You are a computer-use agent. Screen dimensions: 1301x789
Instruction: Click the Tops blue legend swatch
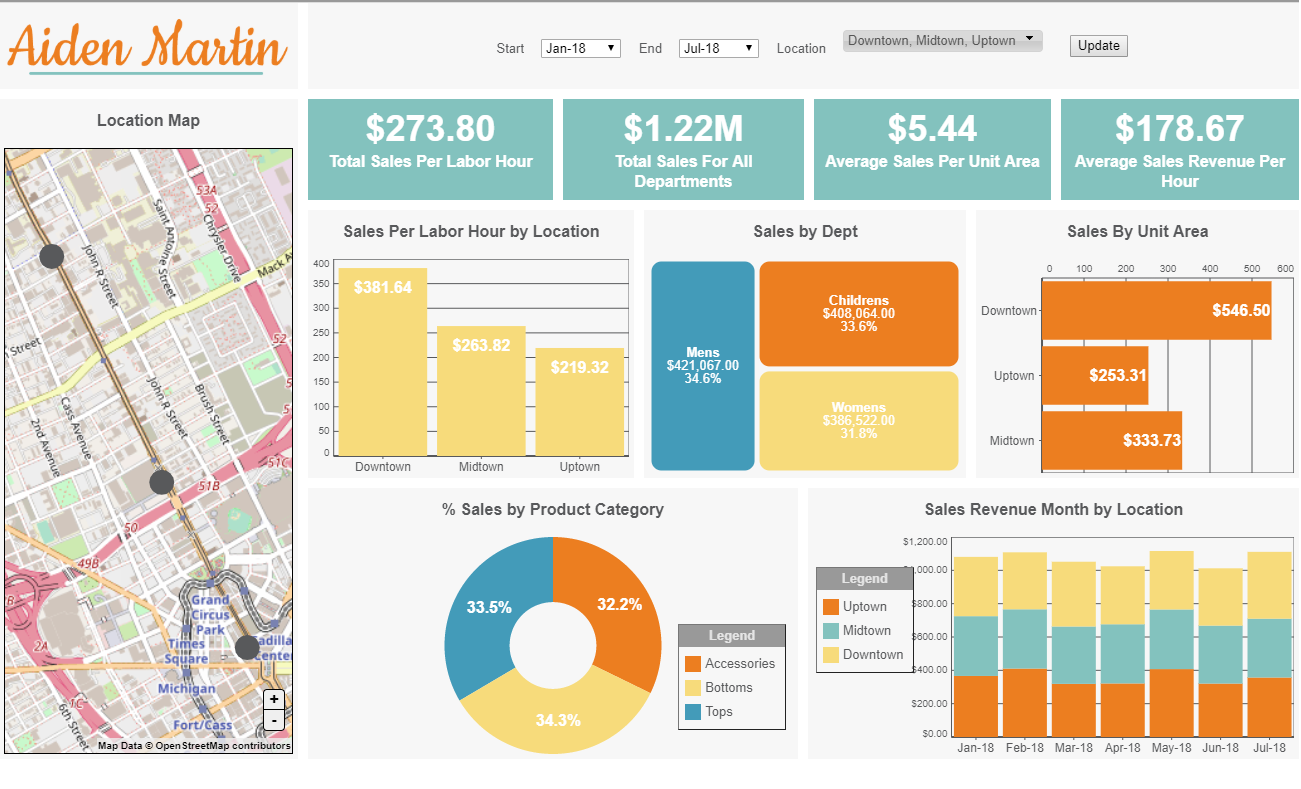point(692,712)
